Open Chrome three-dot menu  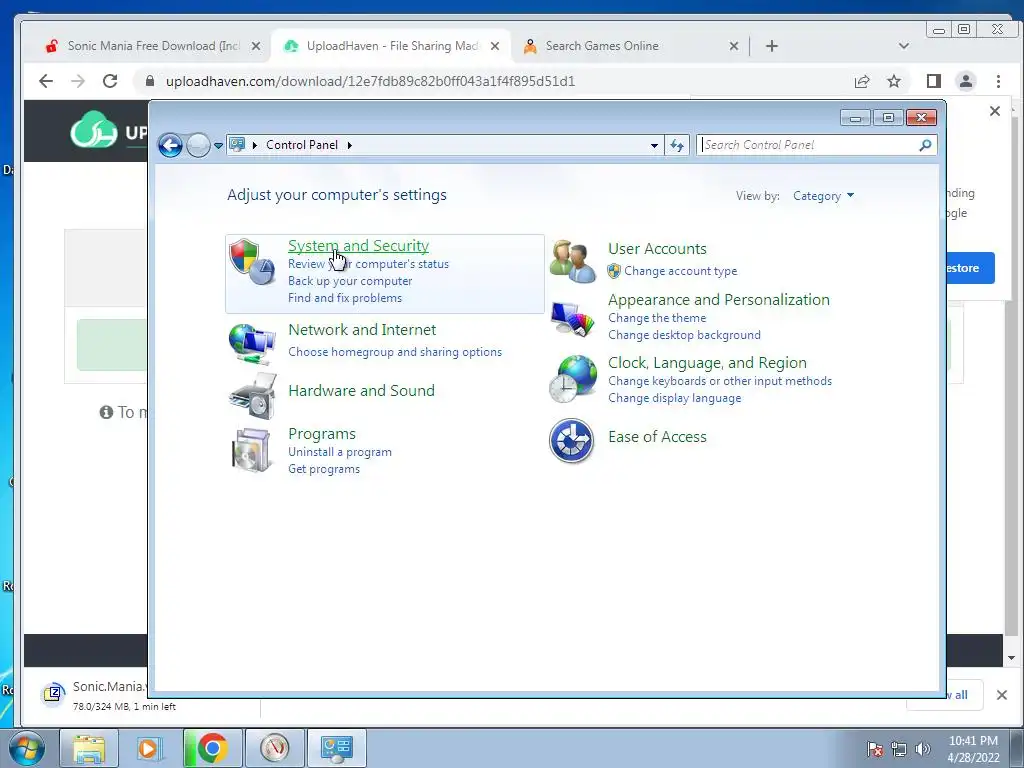pyautogui.click(x=999, y=81)
